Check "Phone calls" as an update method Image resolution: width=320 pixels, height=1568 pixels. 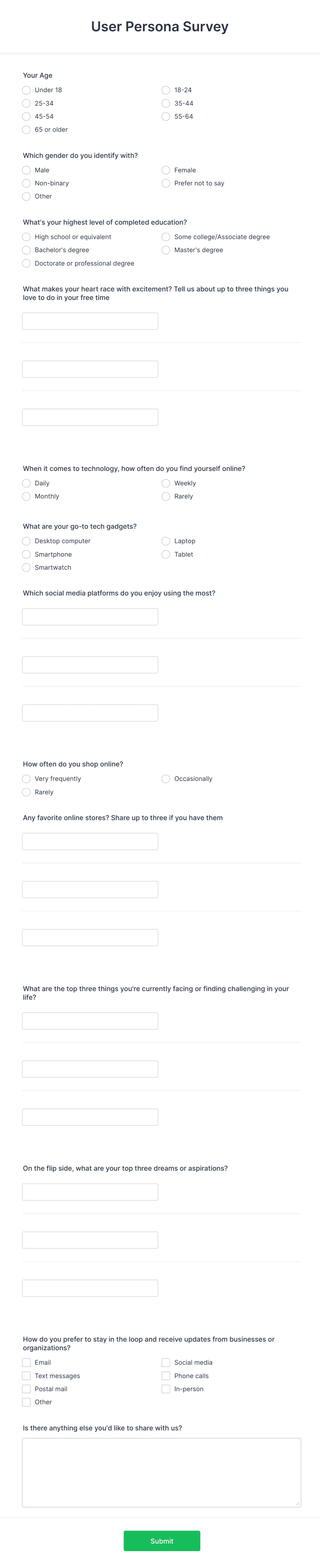(x=166, y=1376)
